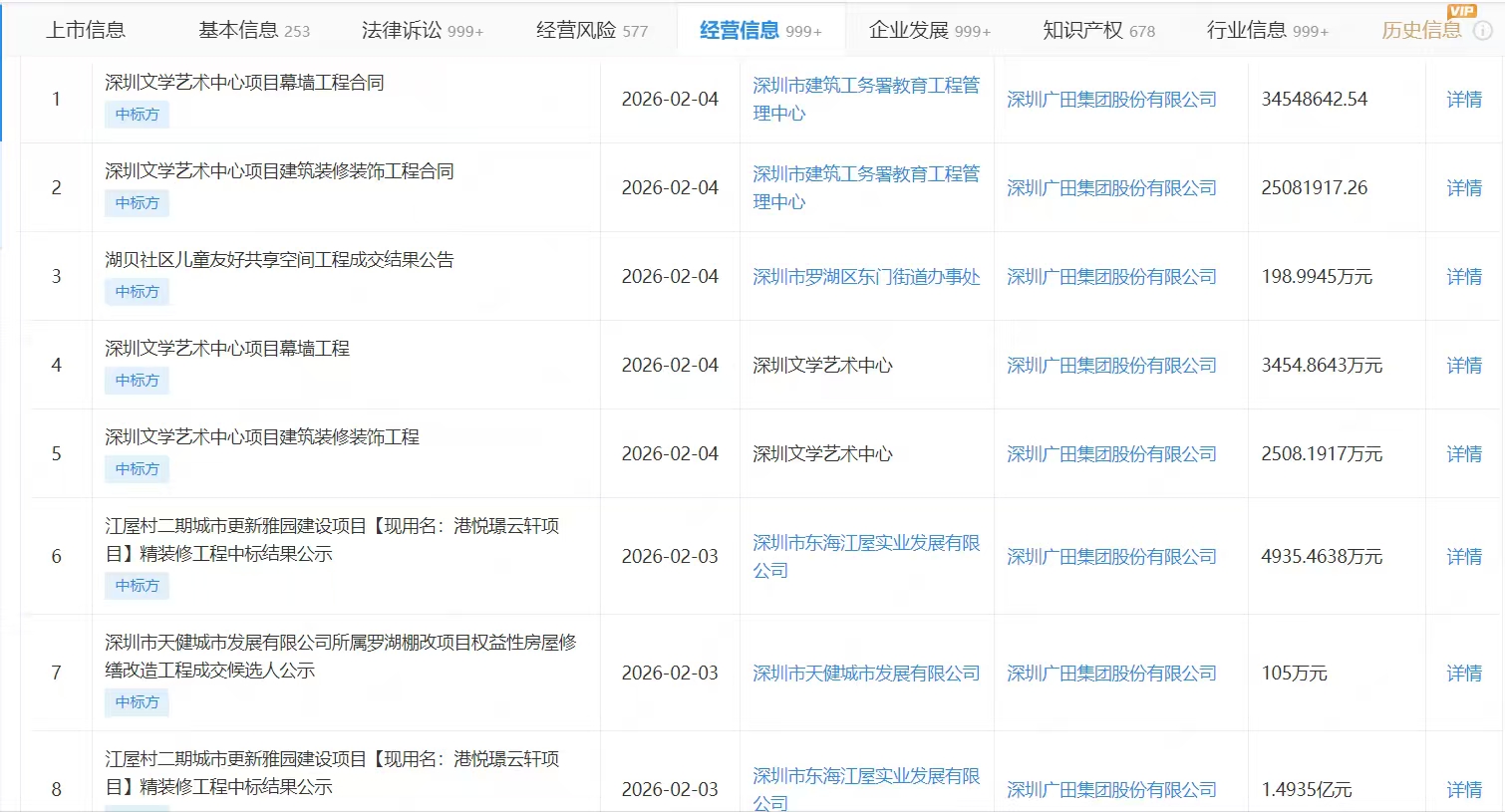Image resolution: width=1505 pixels, height=812 pixels.
Task: Click the row 4 title 深圳文学艺术中心项目幕墙工程
Action: (x=227, y=348)
